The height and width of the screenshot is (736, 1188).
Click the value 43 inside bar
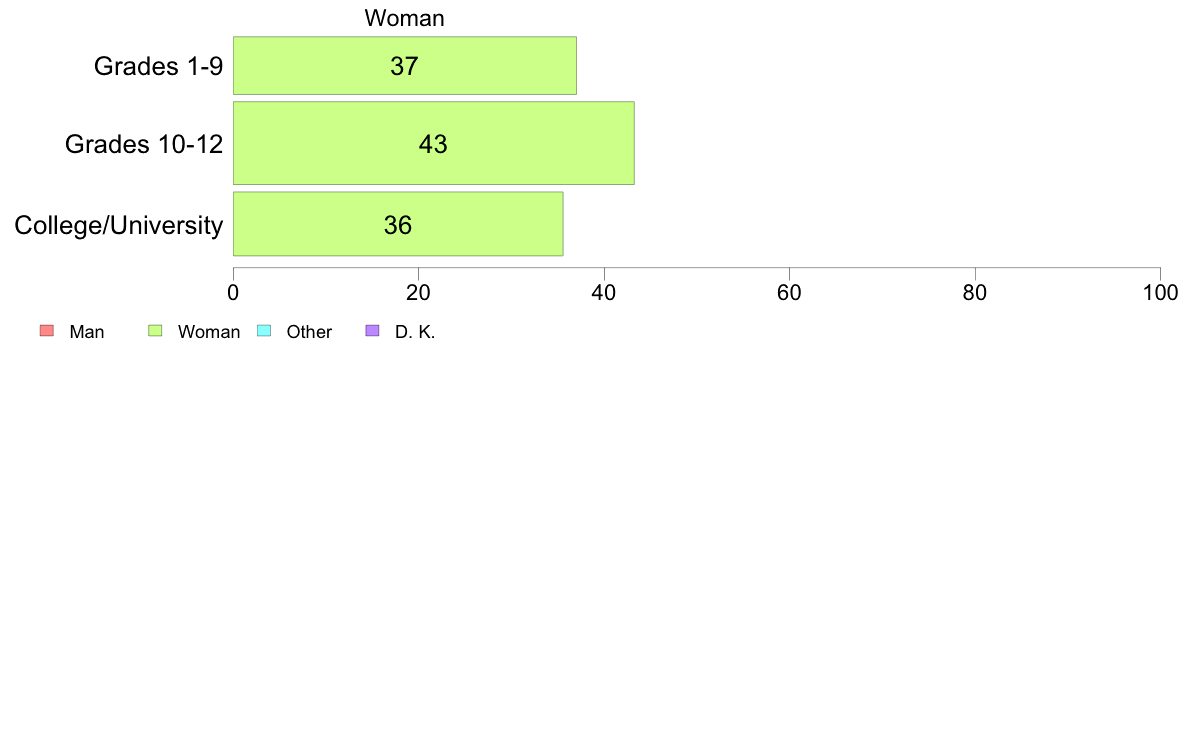pyautogui.click(x=433, y=144)
